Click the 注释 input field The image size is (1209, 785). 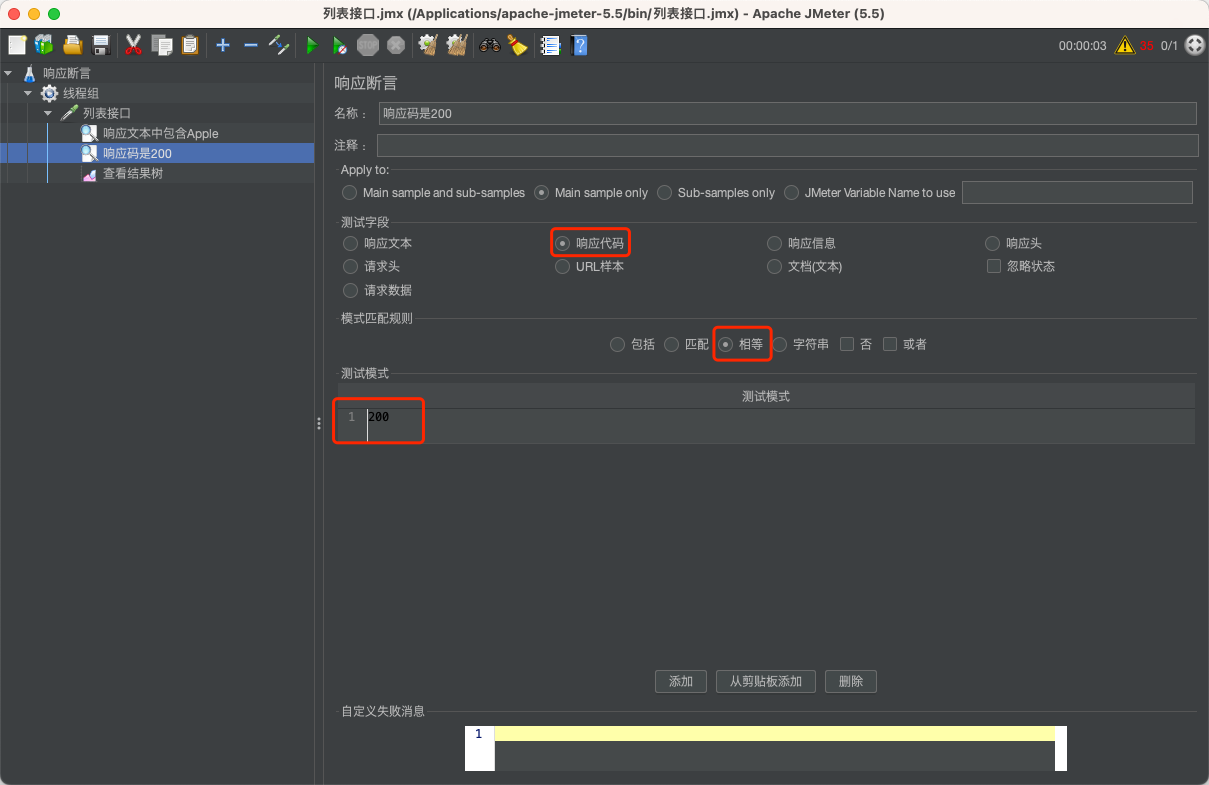click(700, 145)
